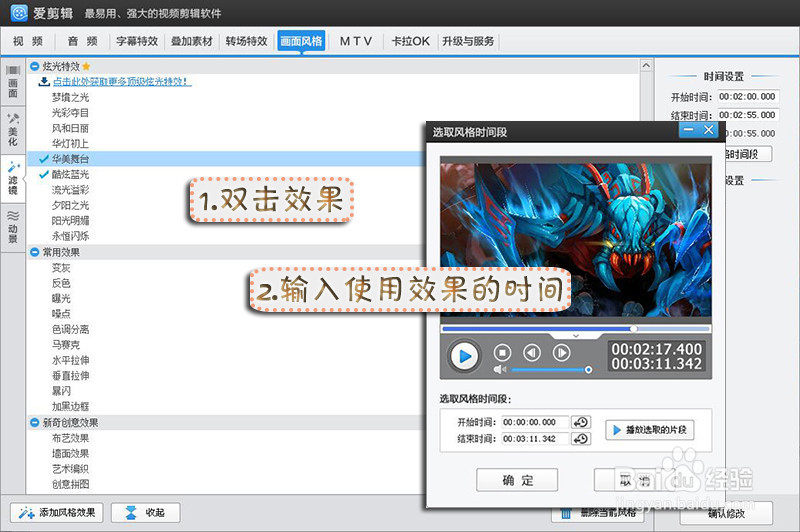Select the 流光溢彩 effect
Image resolution: width=800 pixels, height=532 pixels.
70,190
